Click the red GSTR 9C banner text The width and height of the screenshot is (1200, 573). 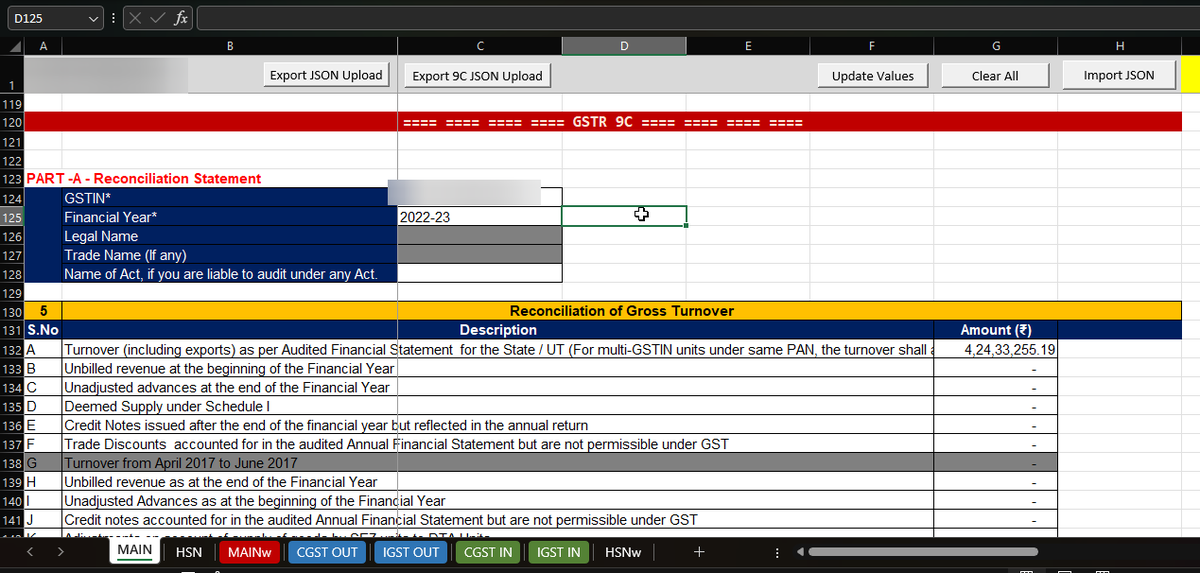pos(602,122)
